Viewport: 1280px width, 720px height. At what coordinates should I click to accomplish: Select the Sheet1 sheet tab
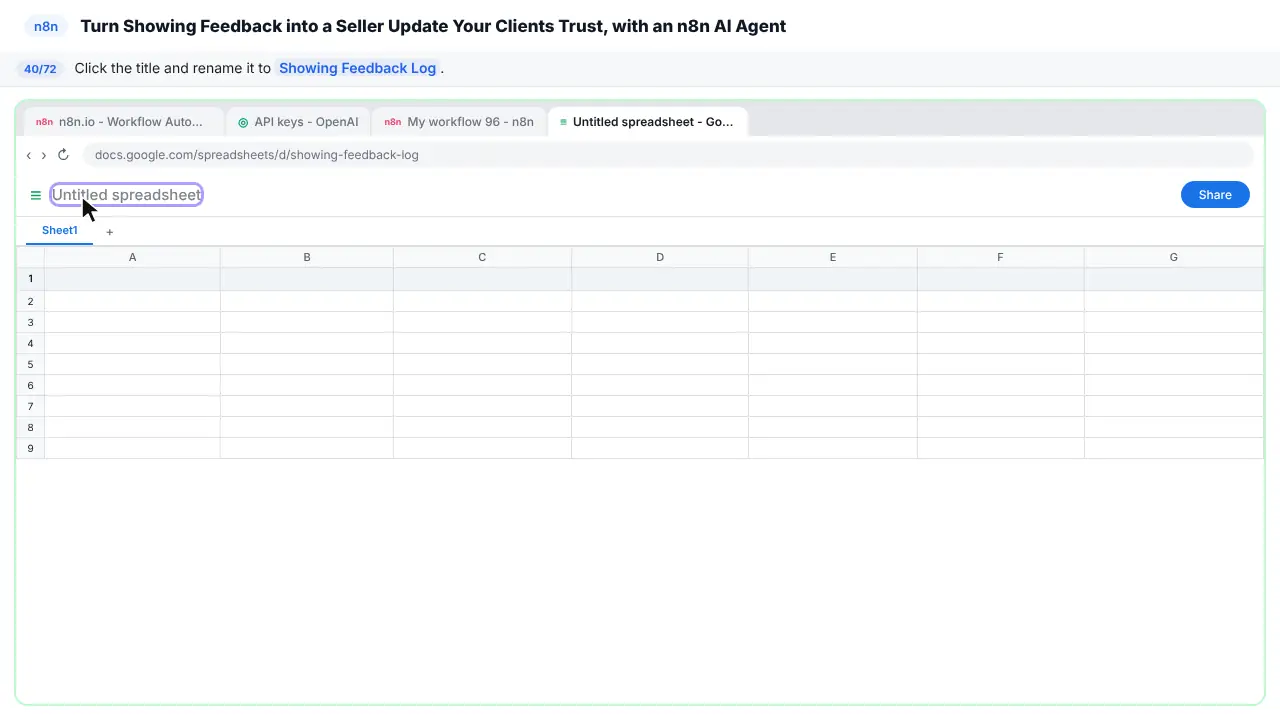click(60, 231)
